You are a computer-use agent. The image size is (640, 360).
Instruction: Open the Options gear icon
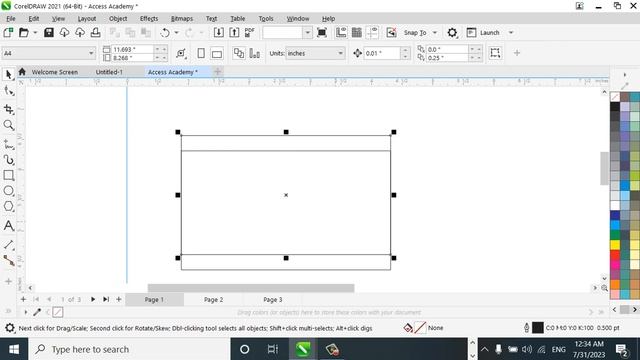pos(452,33)
